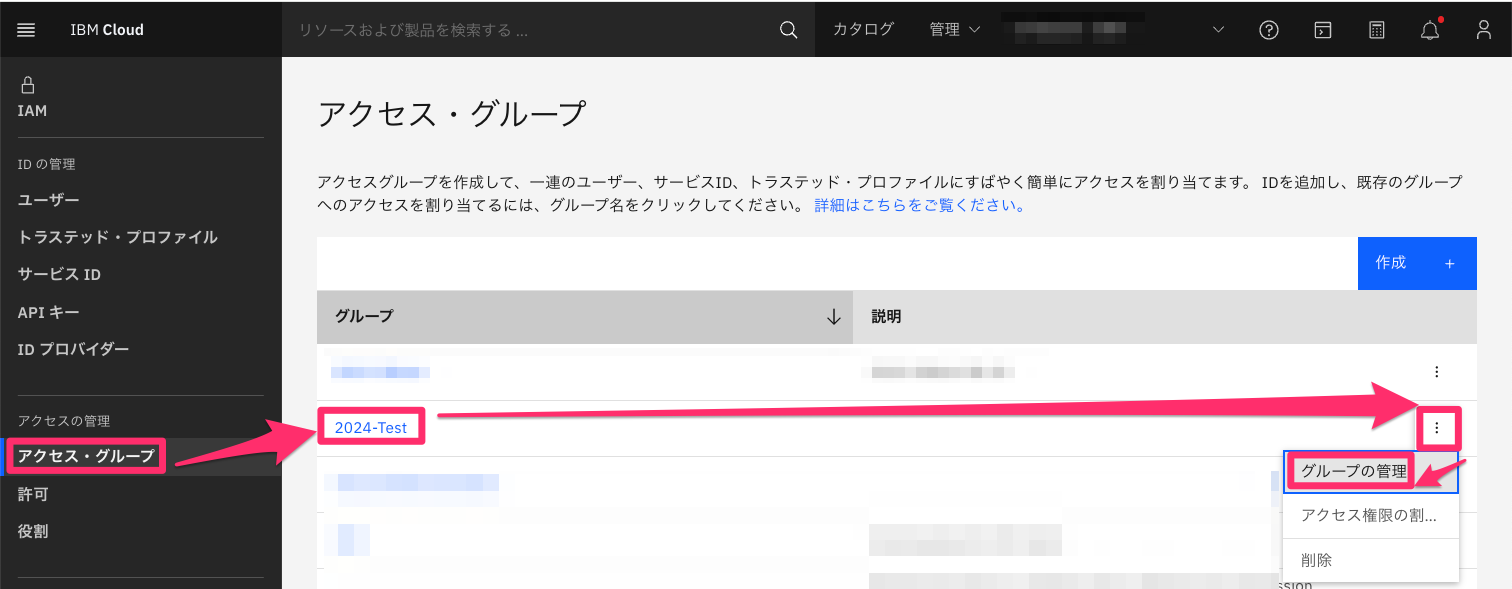Image resolution: width=1512 pixels, height=589 pixels.
Task: Click the IBM Cloud logo text
Action: tap(107, 30)
